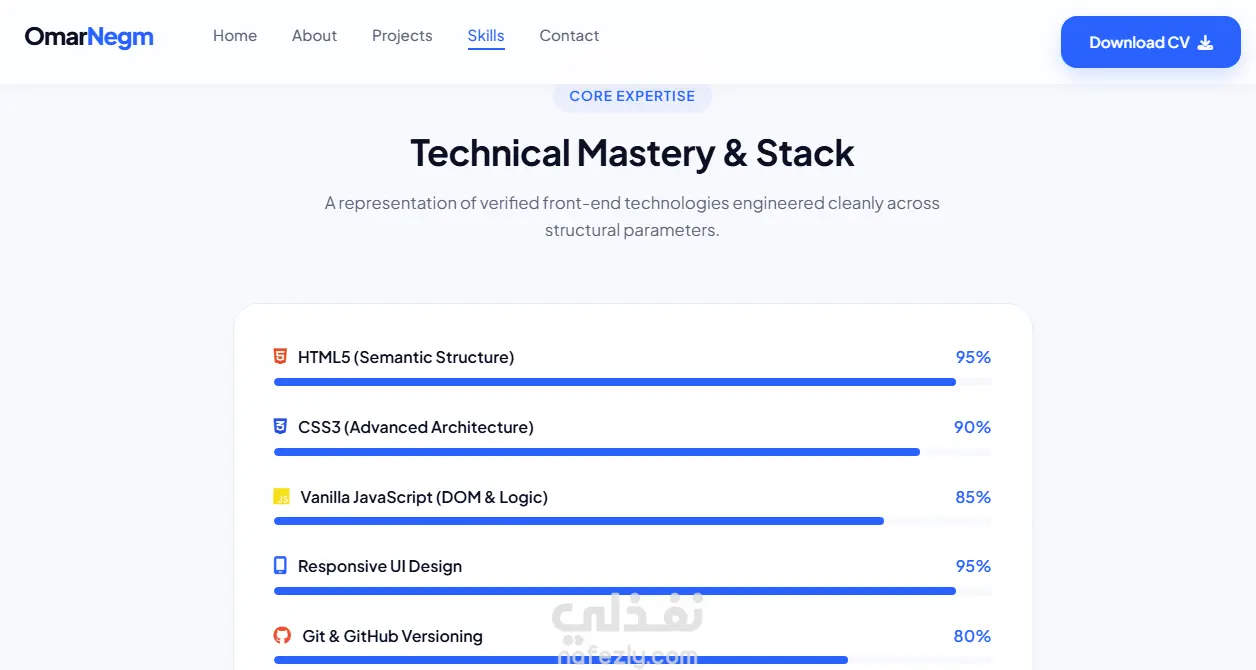
Task: Open the Projects nav item
Action: point(402,35)
